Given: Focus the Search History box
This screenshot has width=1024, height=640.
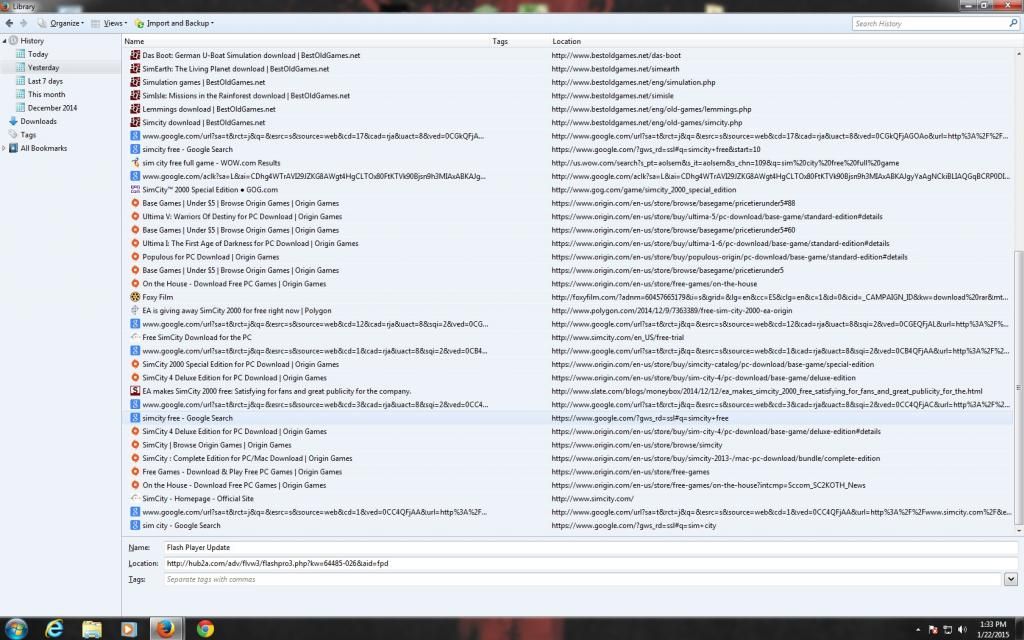Looking at the screenshot, I should click(x=930, y=24).
